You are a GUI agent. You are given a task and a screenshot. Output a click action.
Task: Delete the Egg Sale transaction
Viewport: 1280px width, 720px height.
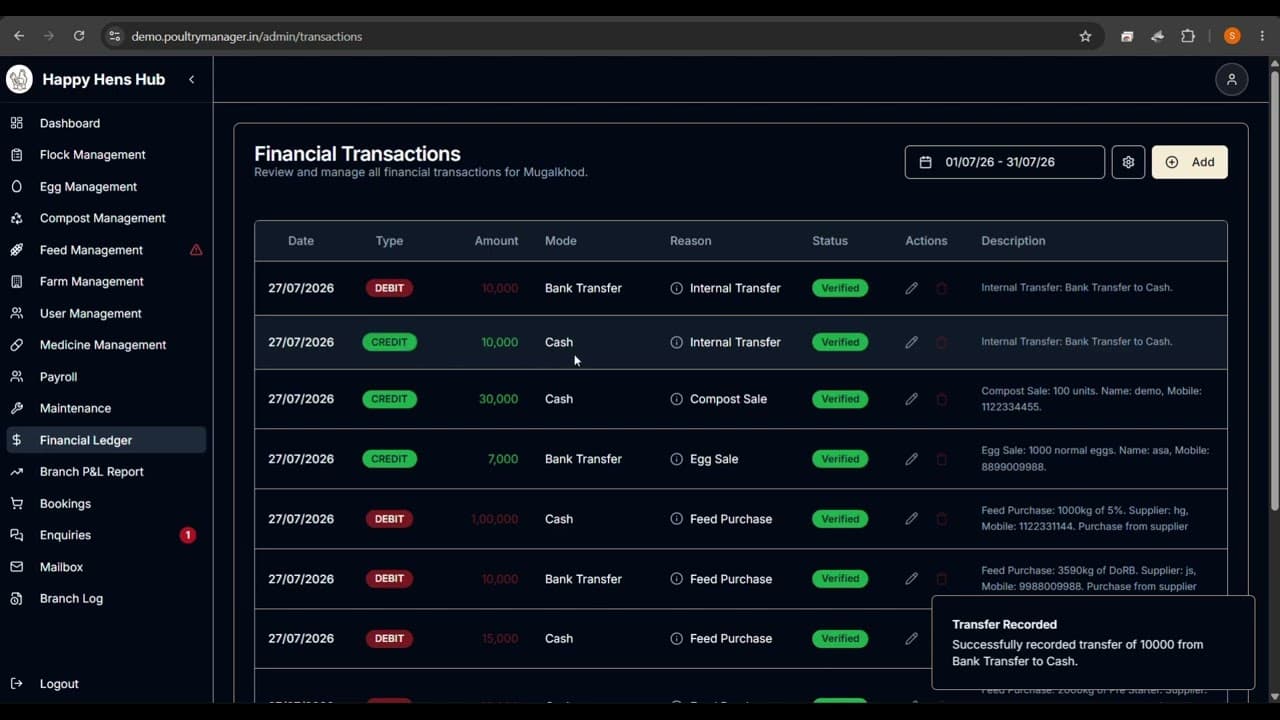click(941, 459)
